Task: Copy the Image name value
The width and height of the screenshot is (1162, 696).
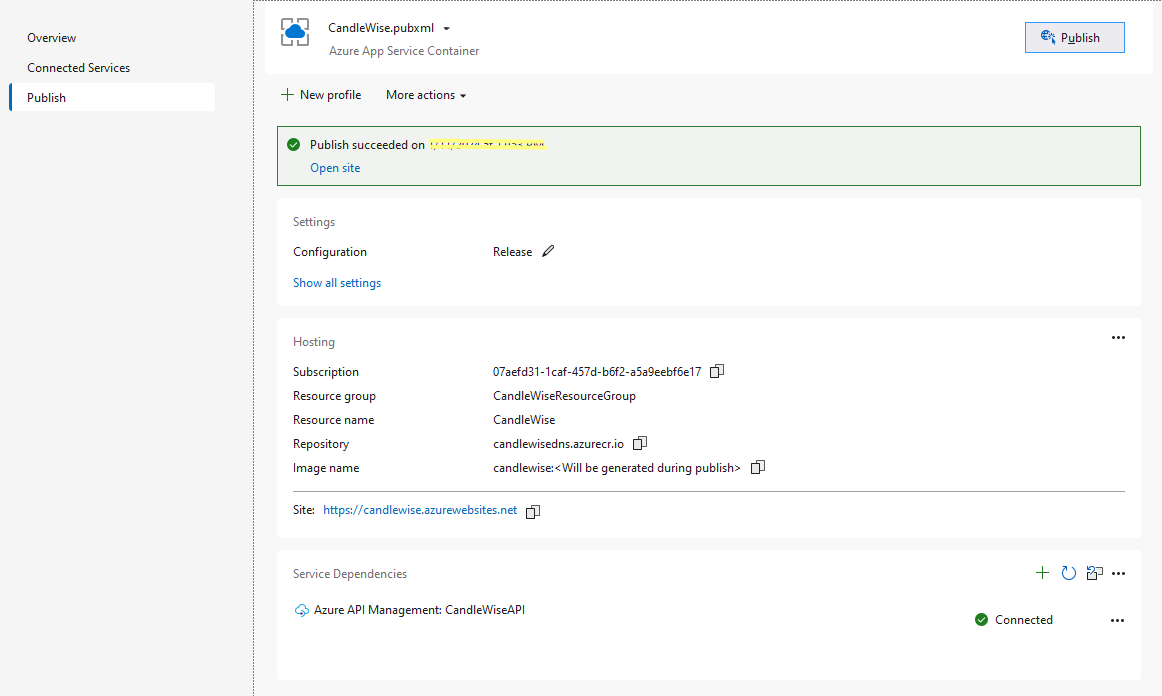Action: [758, 467]
